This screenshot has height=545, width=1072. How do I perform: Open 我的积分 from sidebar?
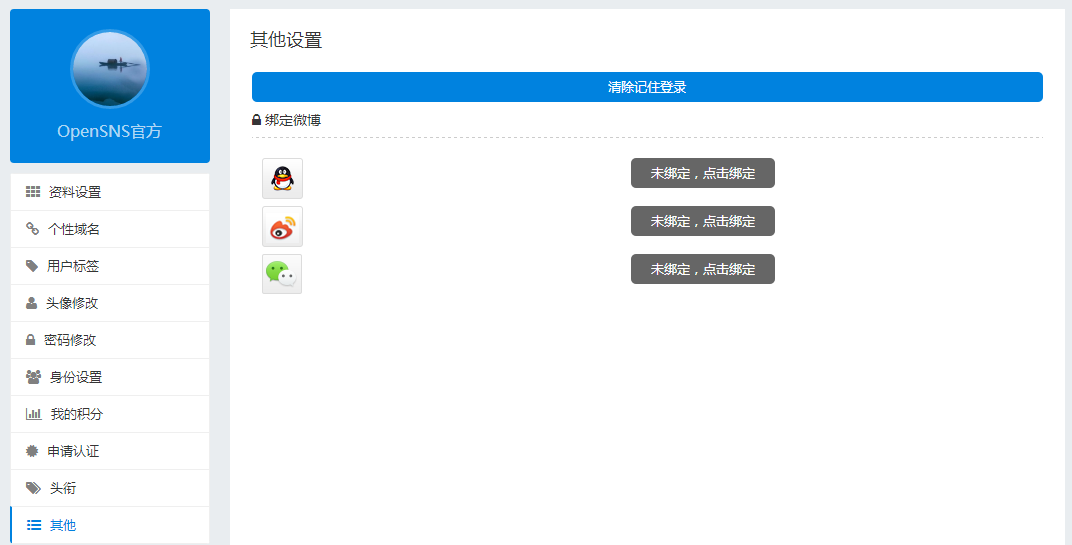tap(110, 414)
